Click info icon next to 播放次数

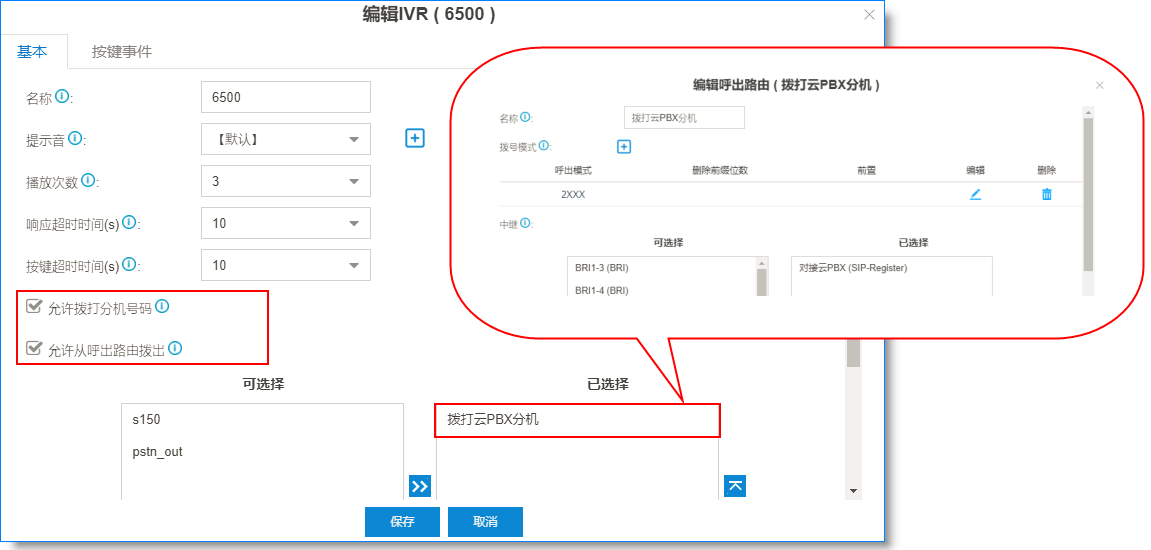pyautogui.click(x=88, y=180)
